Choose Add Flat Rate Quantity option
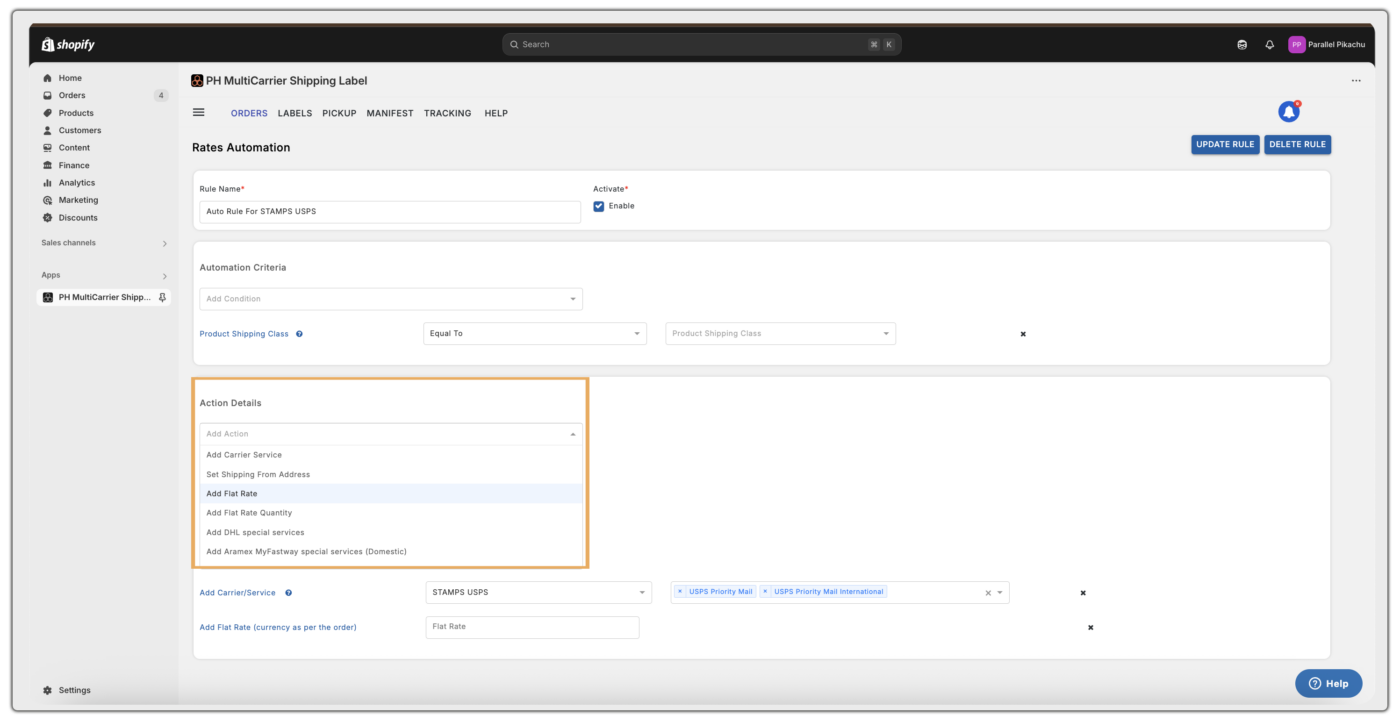 (x=391, y=513)
